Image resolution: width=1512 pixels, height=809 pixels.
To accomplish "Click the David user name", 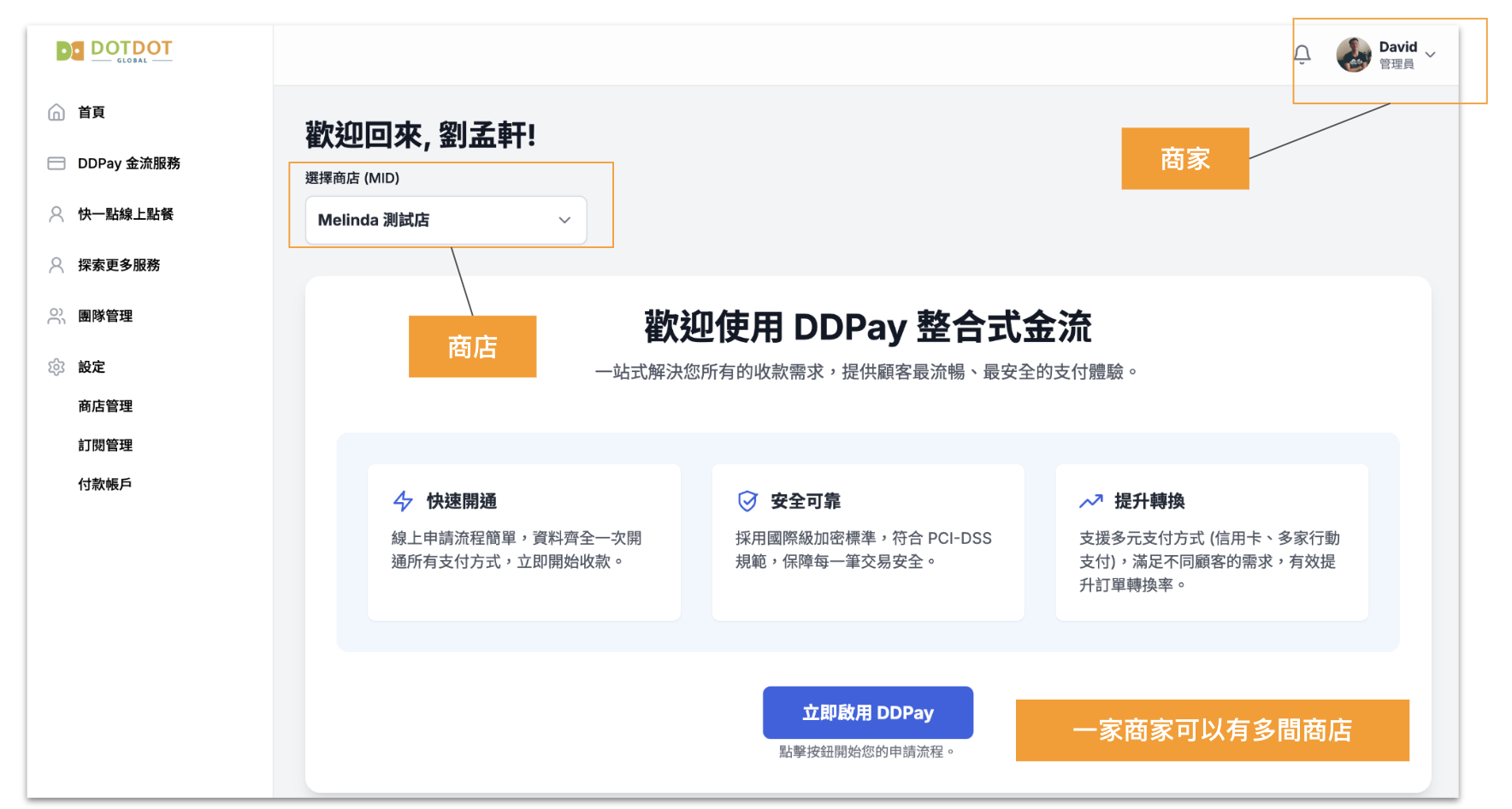I will click(1397, 47).
